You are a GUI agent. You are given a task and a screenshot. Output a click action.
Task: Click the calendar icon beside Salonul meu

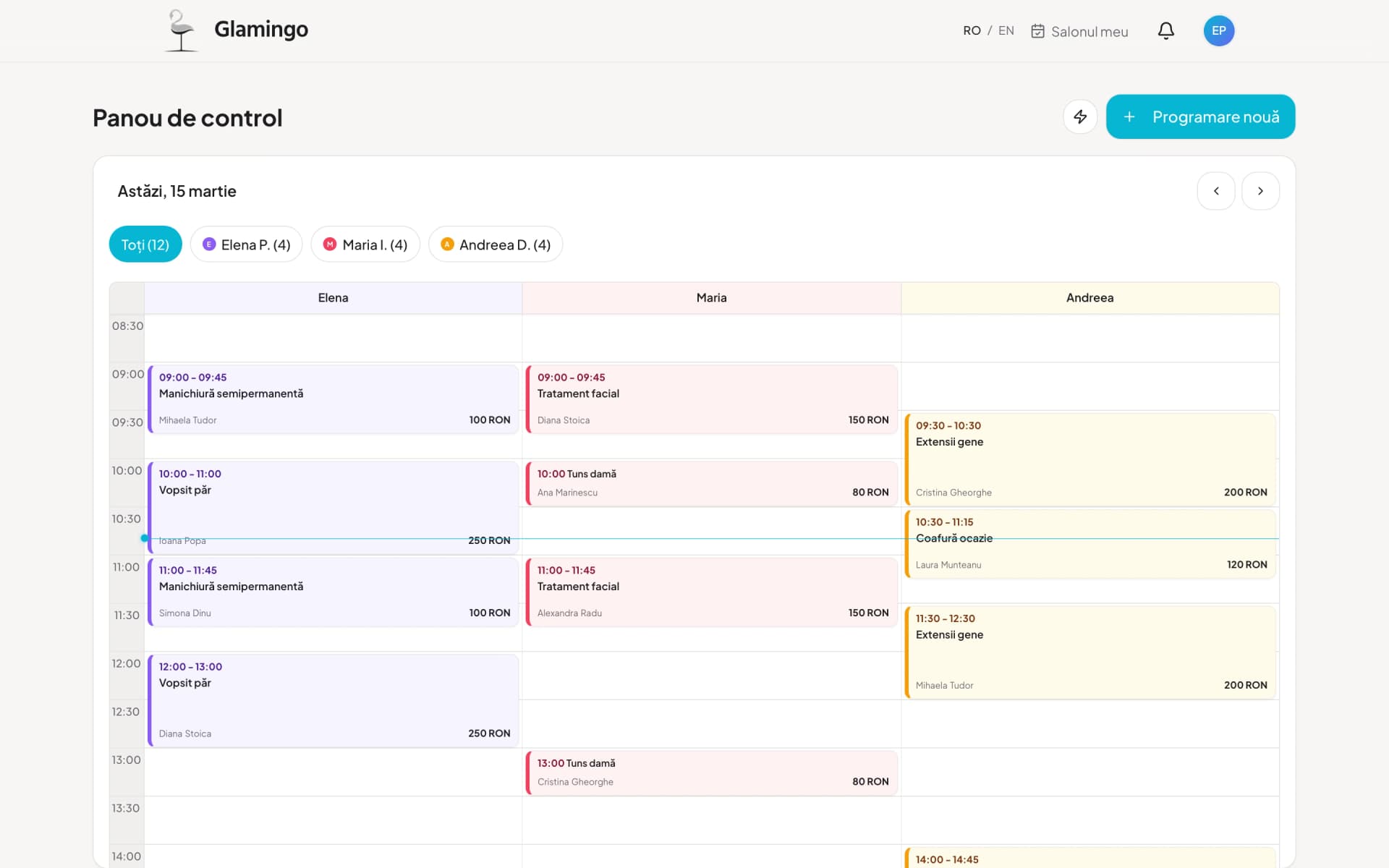point(1037,31)
